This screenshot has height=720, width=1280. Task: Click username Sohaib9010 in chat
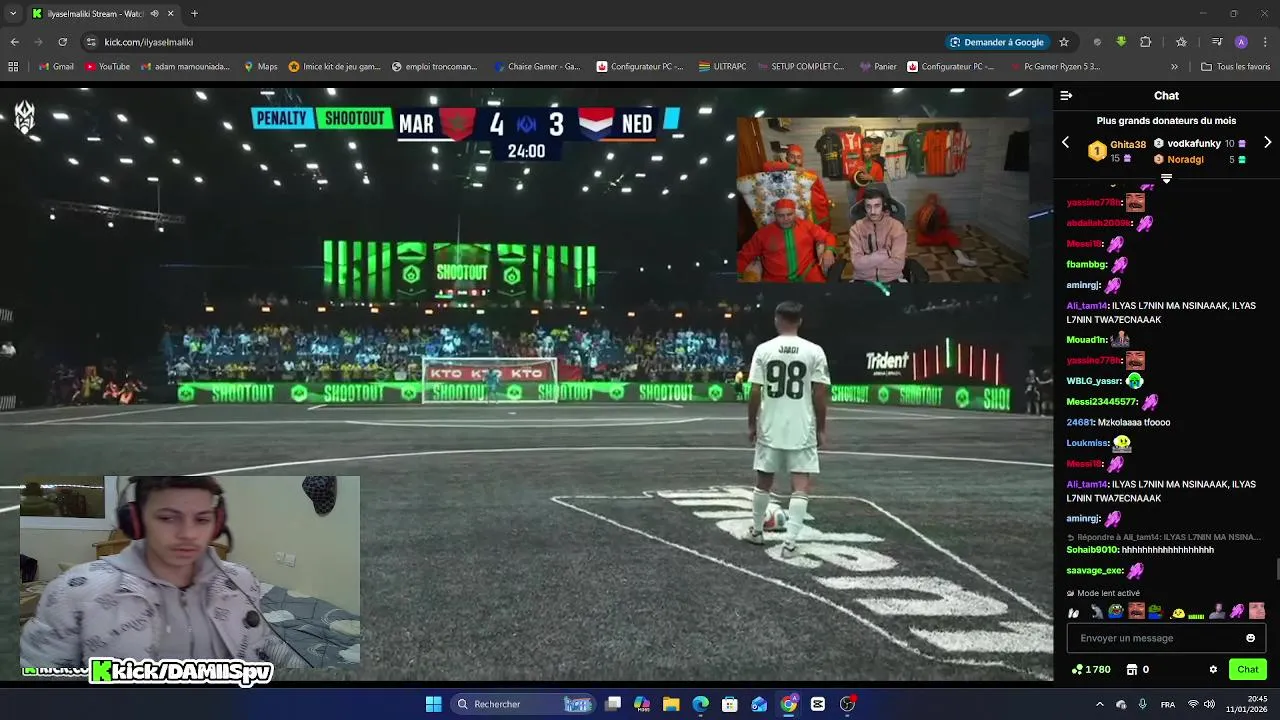(1092, 550)
